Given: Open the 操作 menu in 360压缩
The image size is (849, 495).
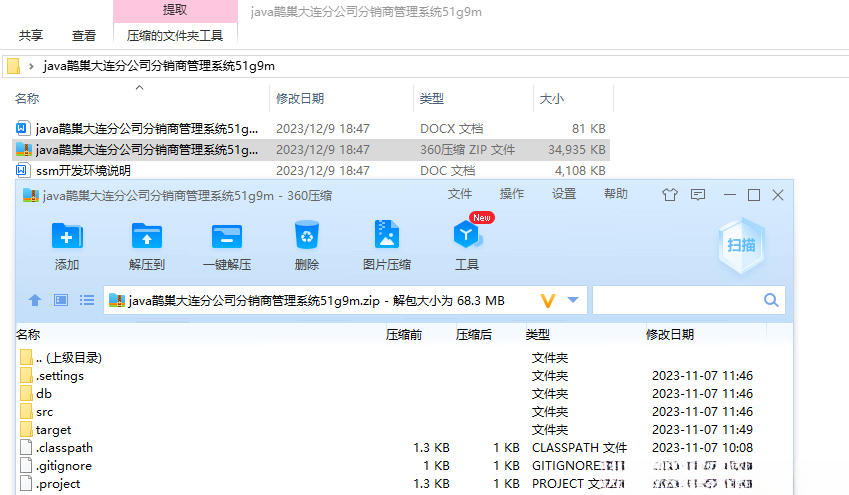Looking at the screenshot, I should pos(512,194).
